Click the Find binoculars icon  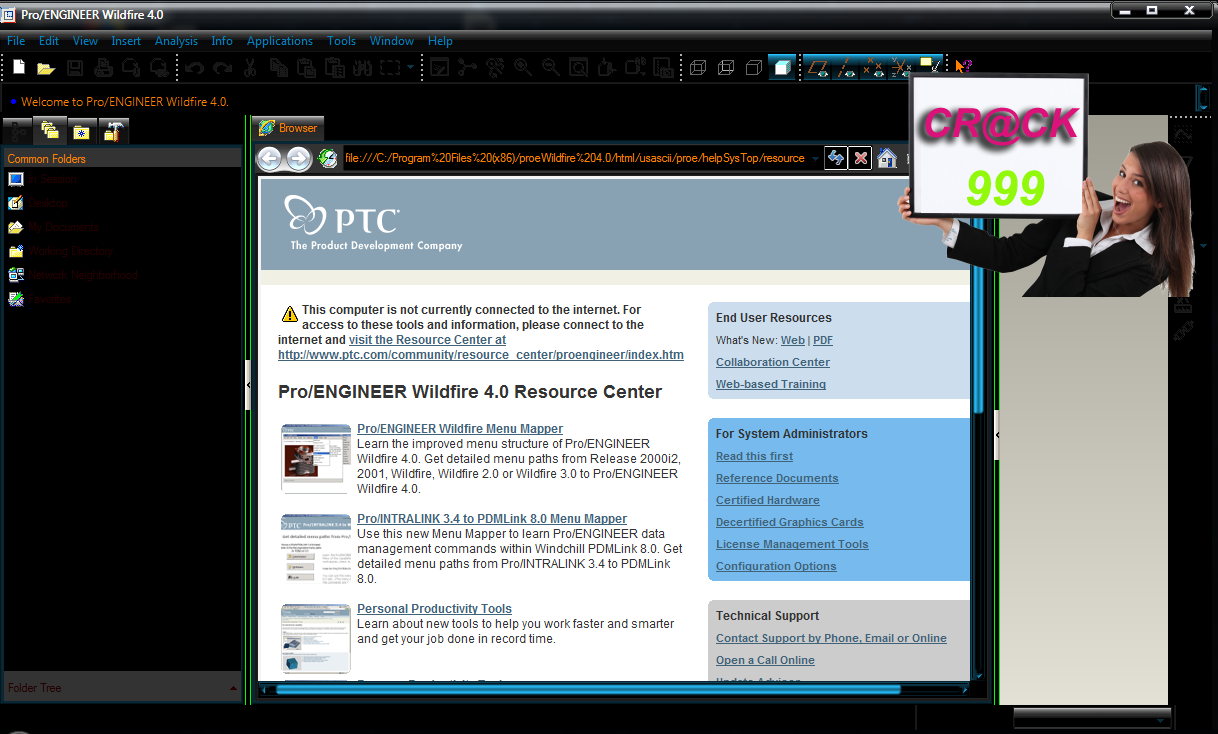click(362, 68)
